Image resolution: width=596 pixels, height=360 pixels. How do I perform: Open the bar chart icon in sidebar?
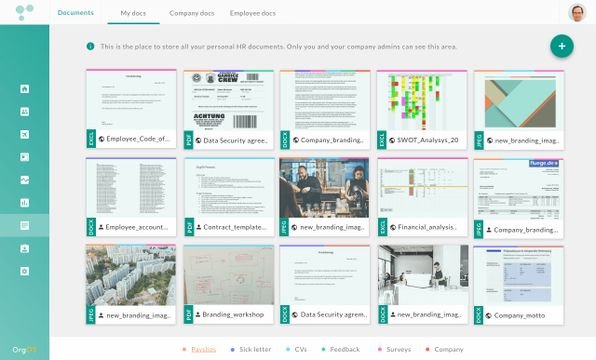coord(24,203)
